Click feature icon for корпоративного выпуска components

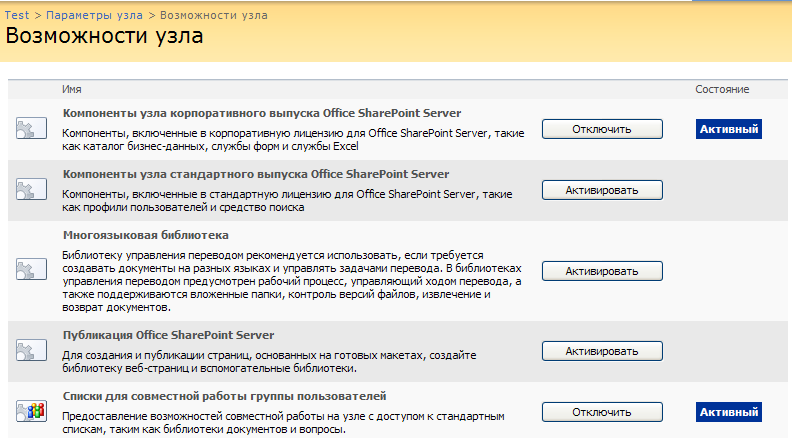pyautogui.click(x=31, y=128)
